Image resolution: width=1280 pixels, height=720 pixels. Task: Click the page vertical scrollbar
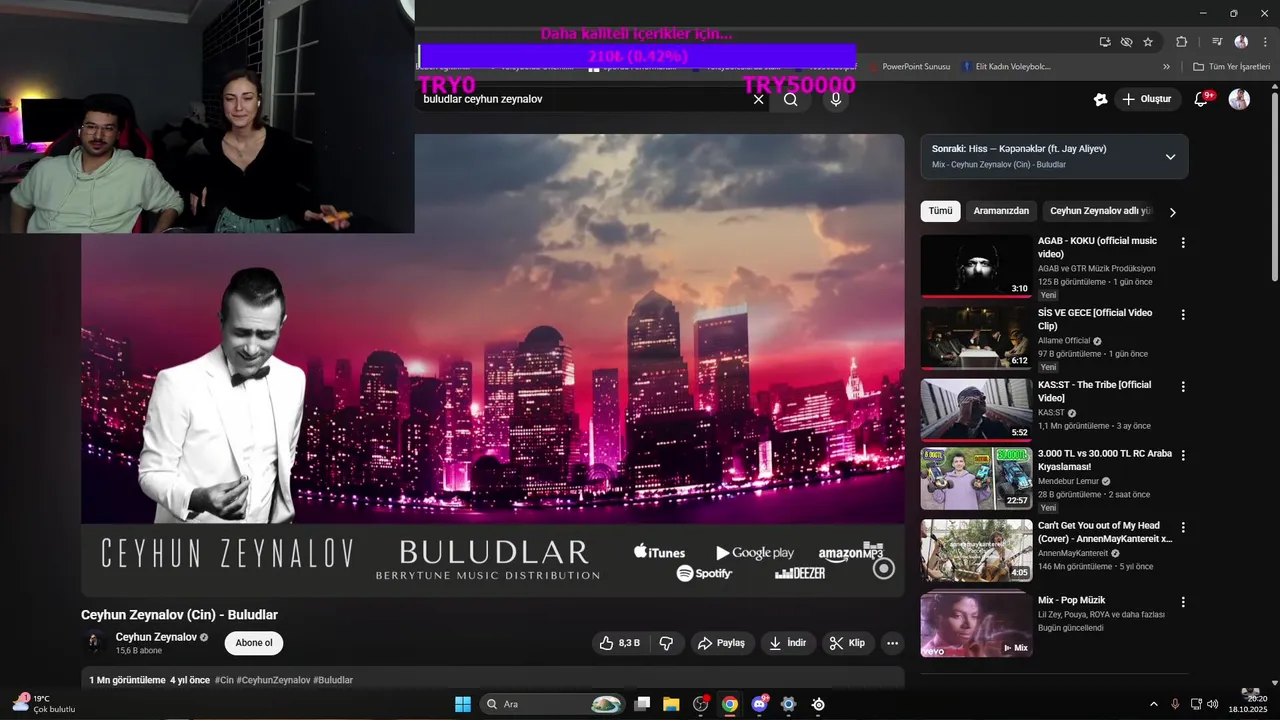[x=1274, y=185]
